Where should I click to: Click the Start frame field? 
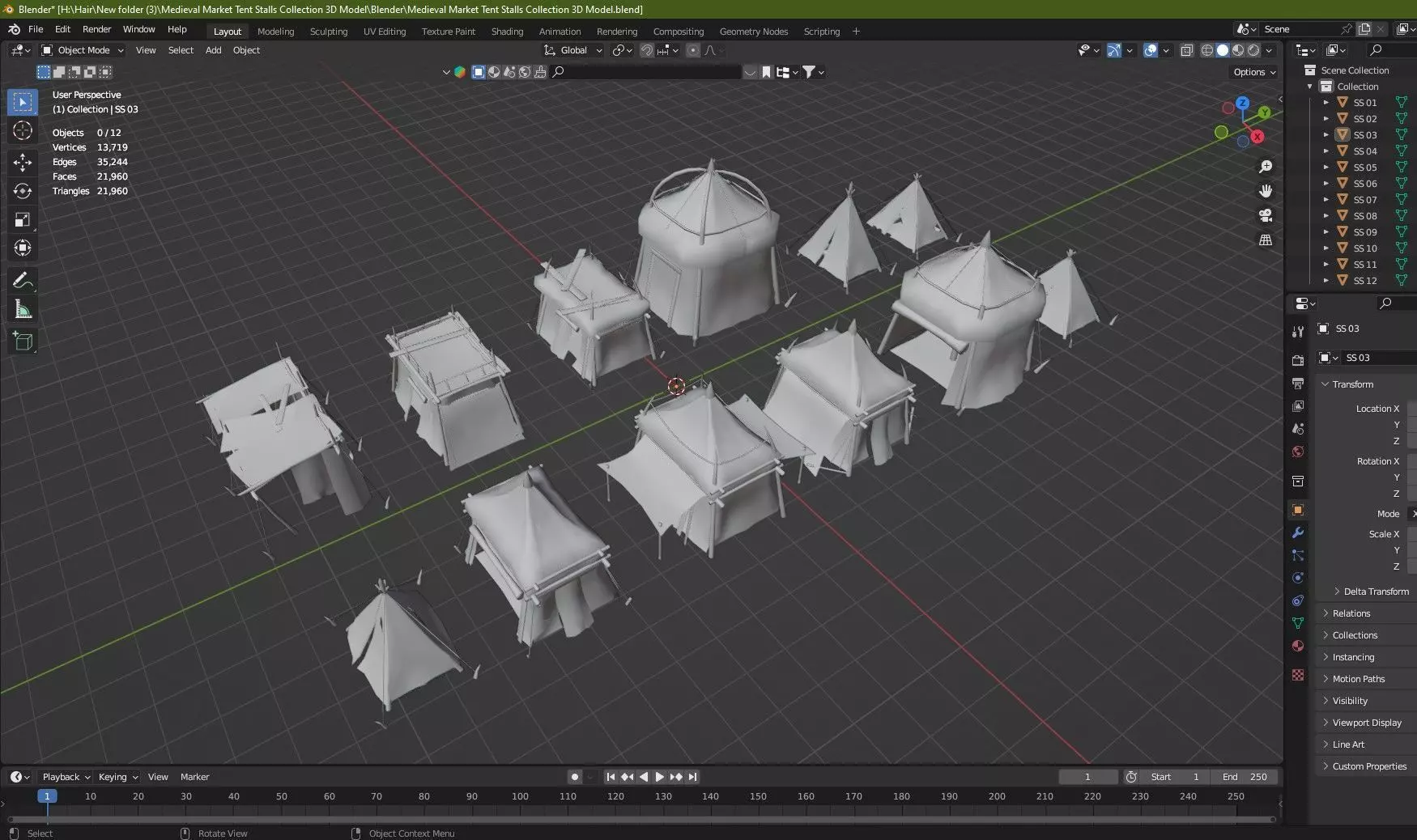(1175, 777)
